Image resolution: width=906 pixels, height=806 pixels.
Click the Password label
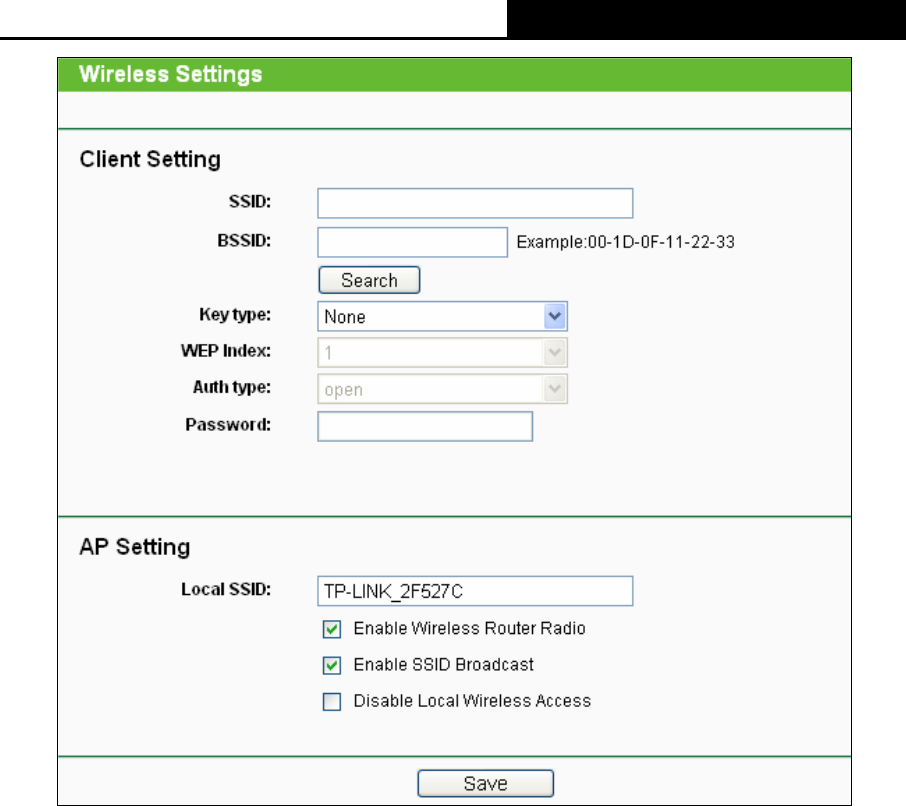pos(228,425)
